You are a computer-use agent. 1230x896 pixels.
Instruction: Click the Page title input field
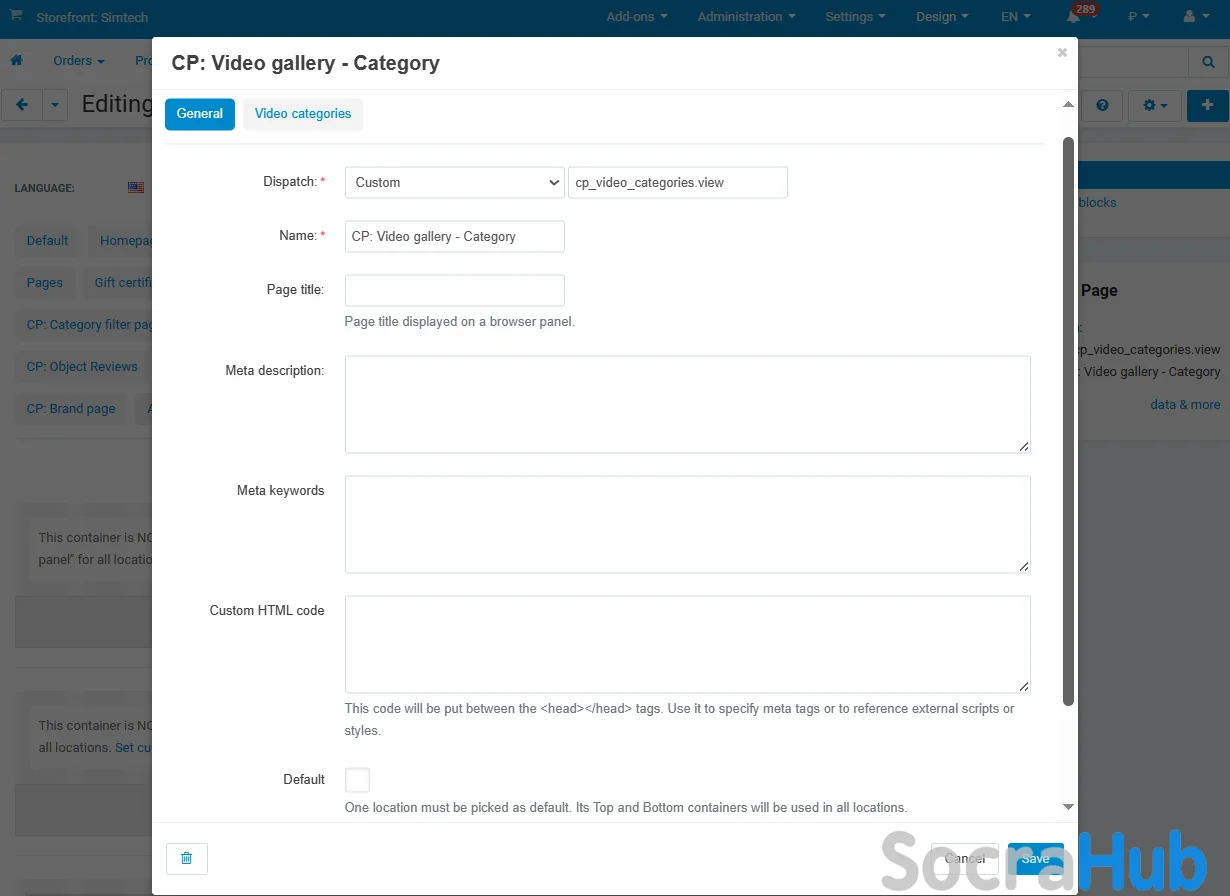[455, 291]
